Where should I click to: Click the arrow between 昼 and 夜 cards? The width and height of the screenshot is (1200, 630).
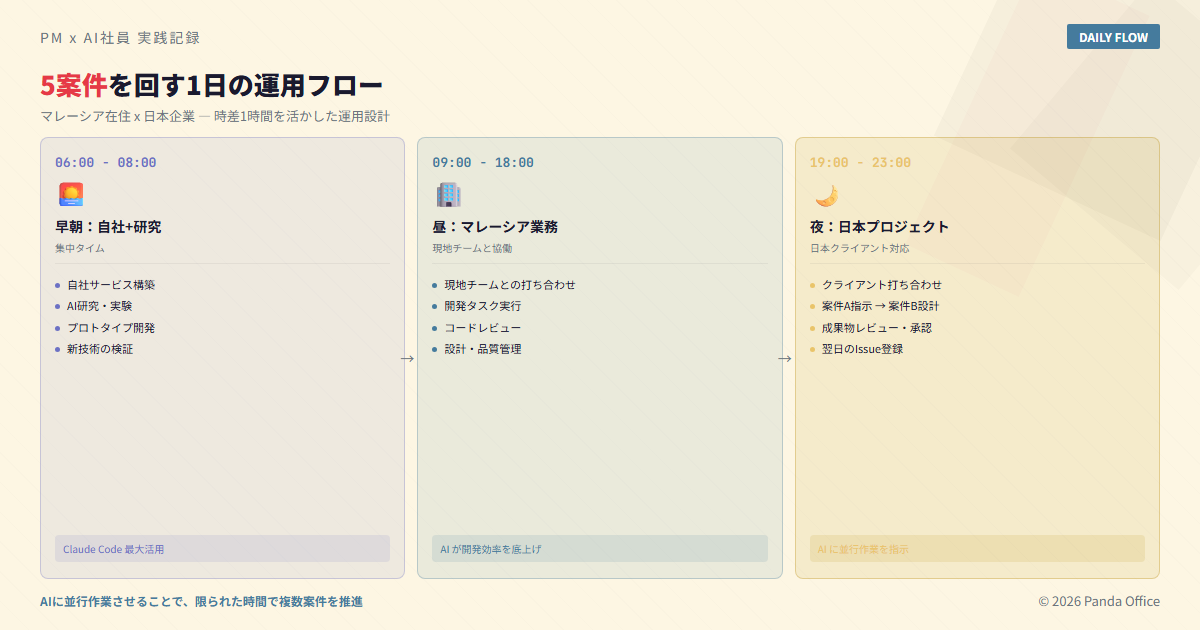click(x=783, y=357)
